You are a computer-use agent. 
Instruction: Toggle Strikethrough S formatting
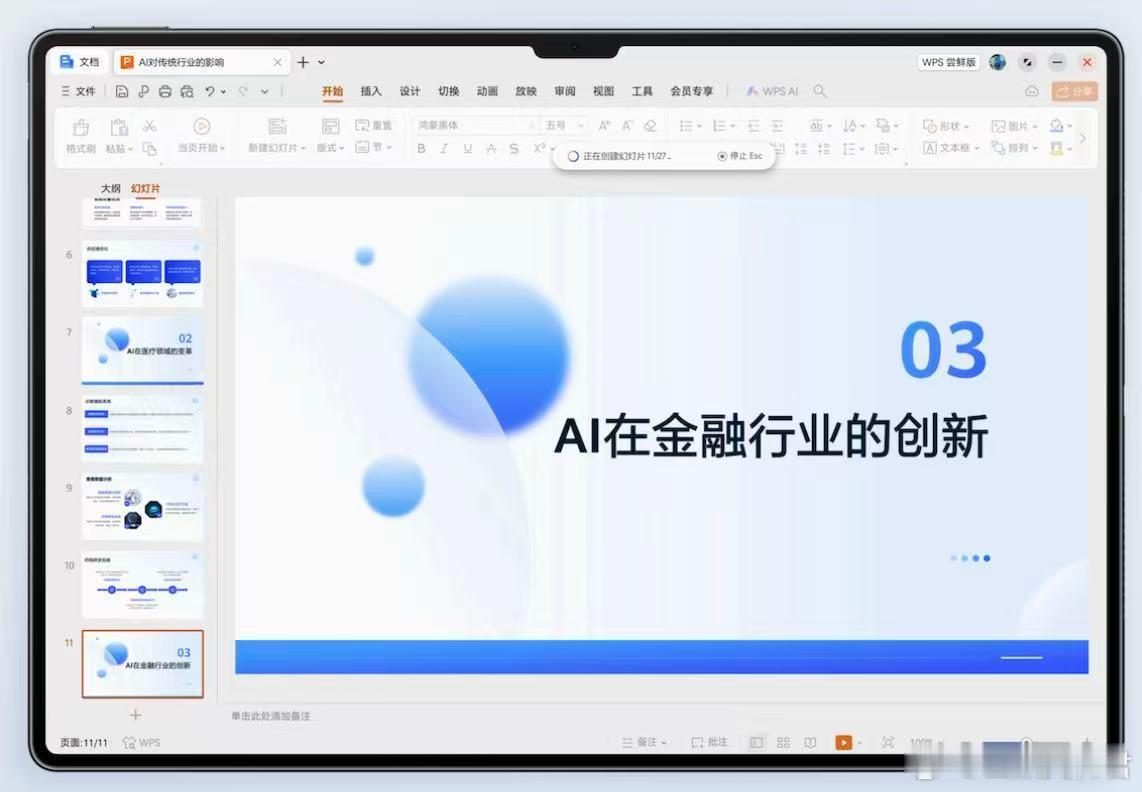514,149
